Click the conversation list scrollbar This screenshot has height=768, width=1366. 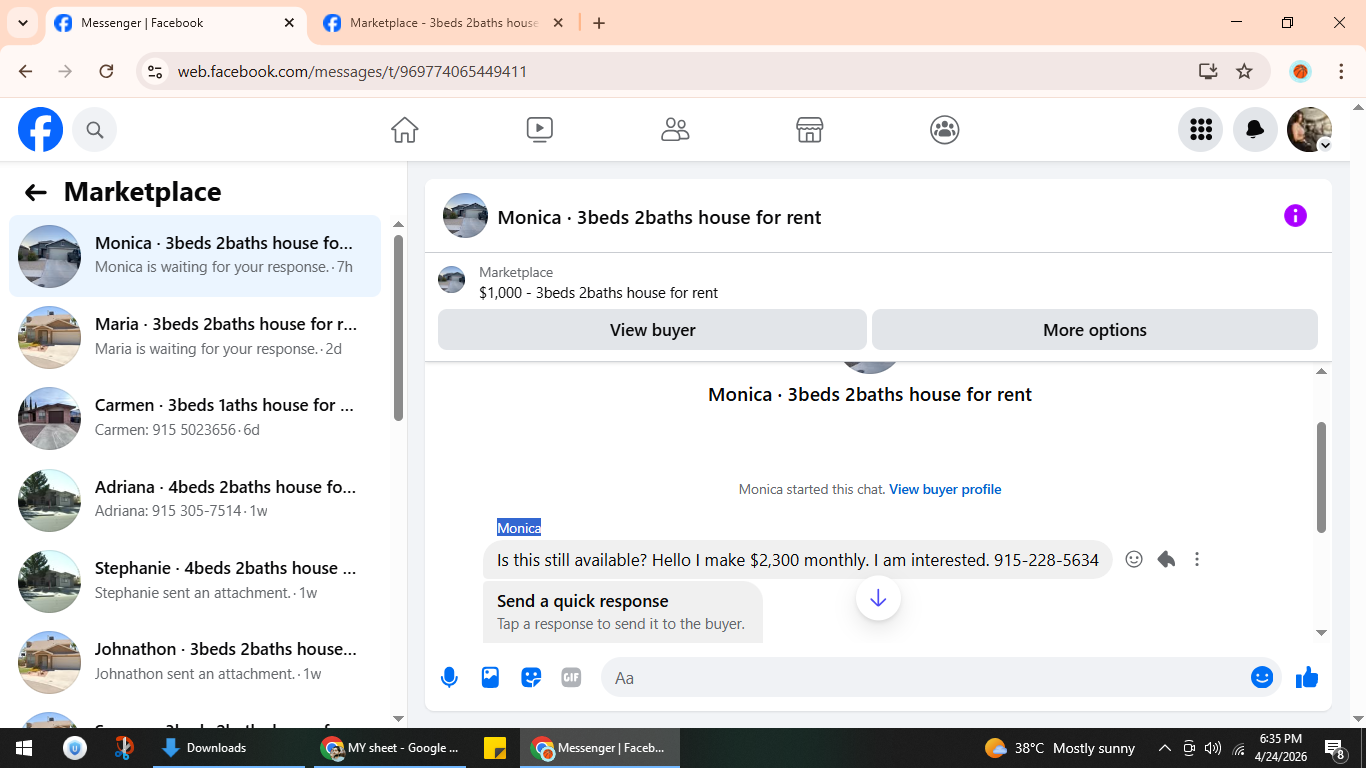[398, 327]
